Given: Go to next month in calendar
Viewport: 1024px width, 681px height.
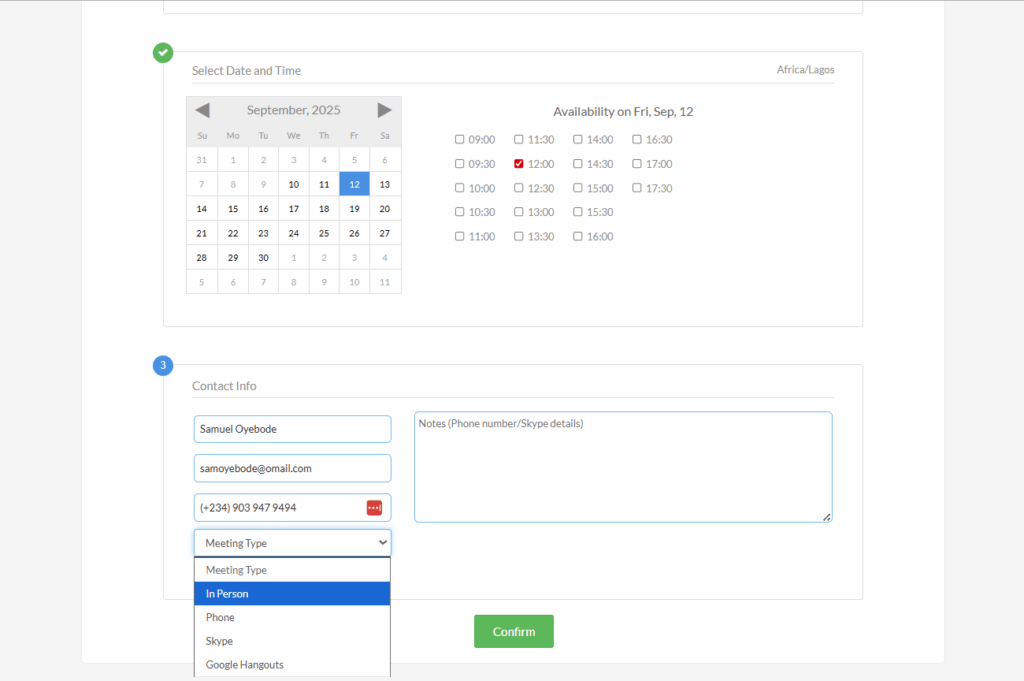Looking at the screenshot, I should click(x=385, y=110).
